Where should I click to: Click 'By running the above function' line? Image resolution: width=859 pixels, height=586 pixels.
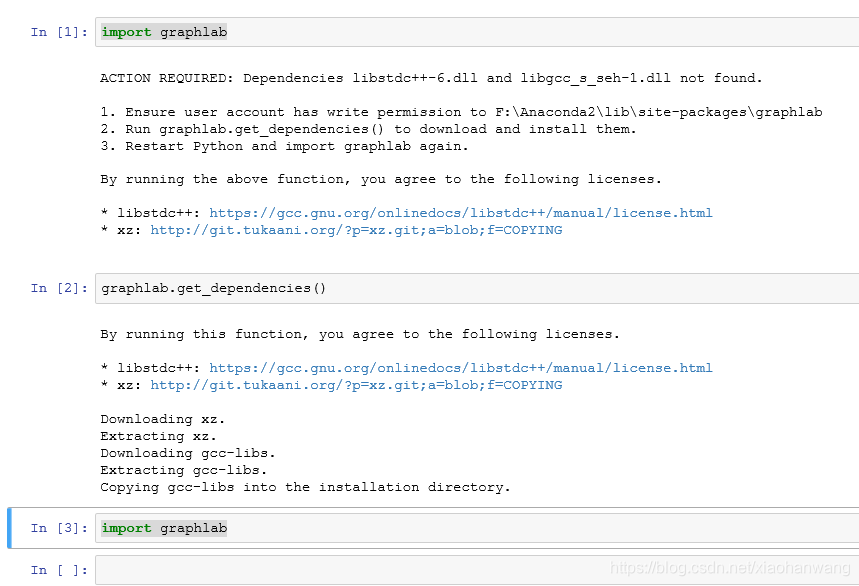point(381,179)
